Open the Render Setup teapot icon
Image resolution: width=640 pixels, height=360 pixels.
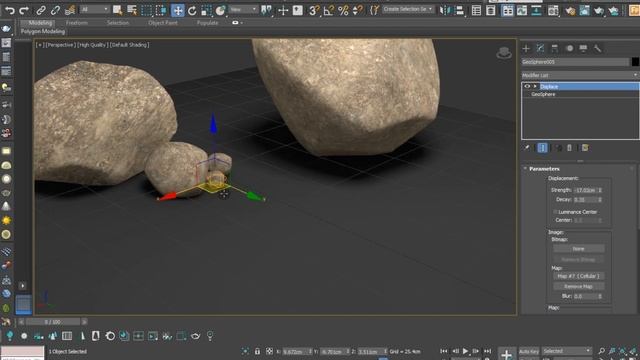pos(570,10)
